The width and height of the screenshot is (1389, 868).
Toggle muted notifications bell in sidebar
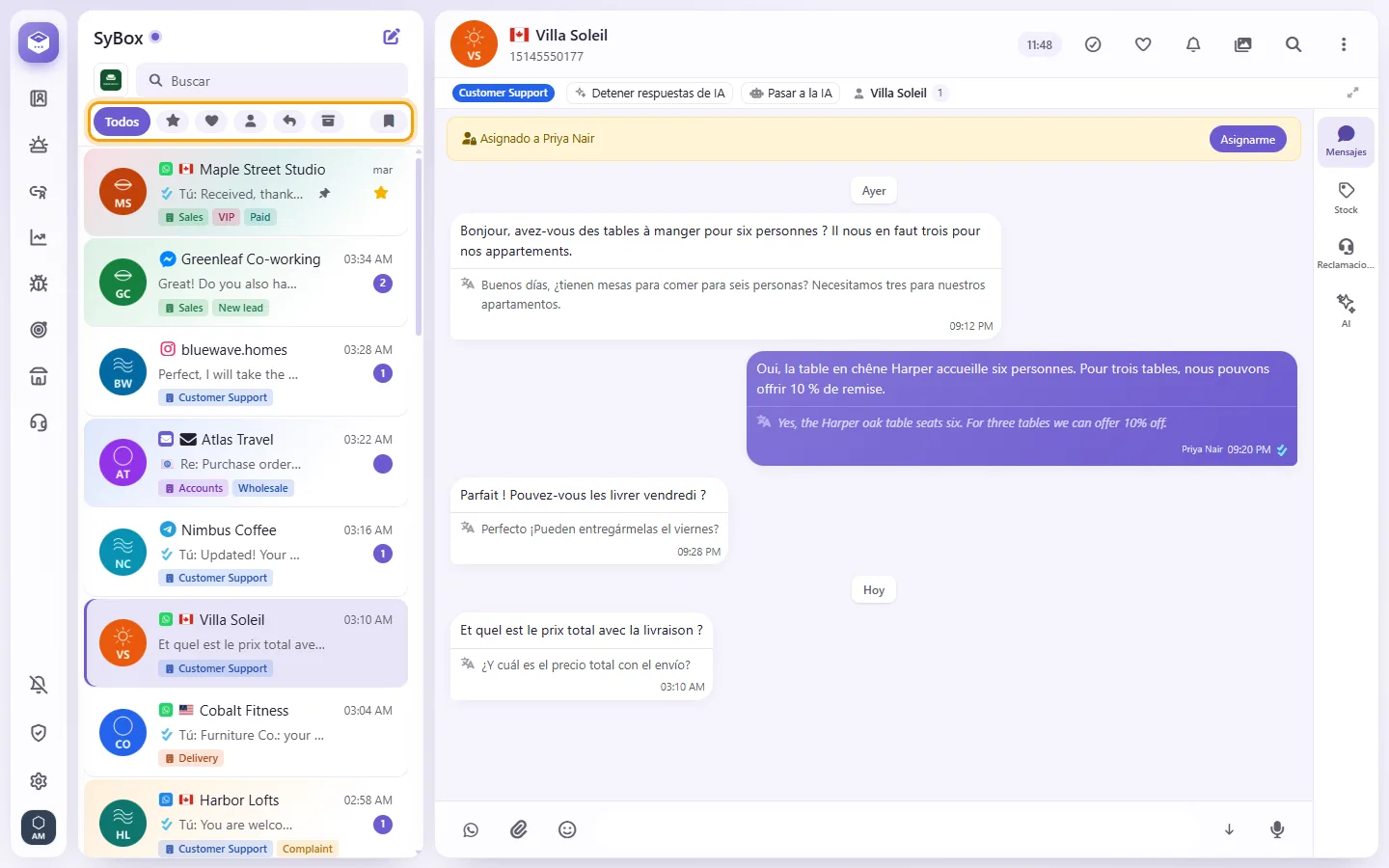click(39, 685)
